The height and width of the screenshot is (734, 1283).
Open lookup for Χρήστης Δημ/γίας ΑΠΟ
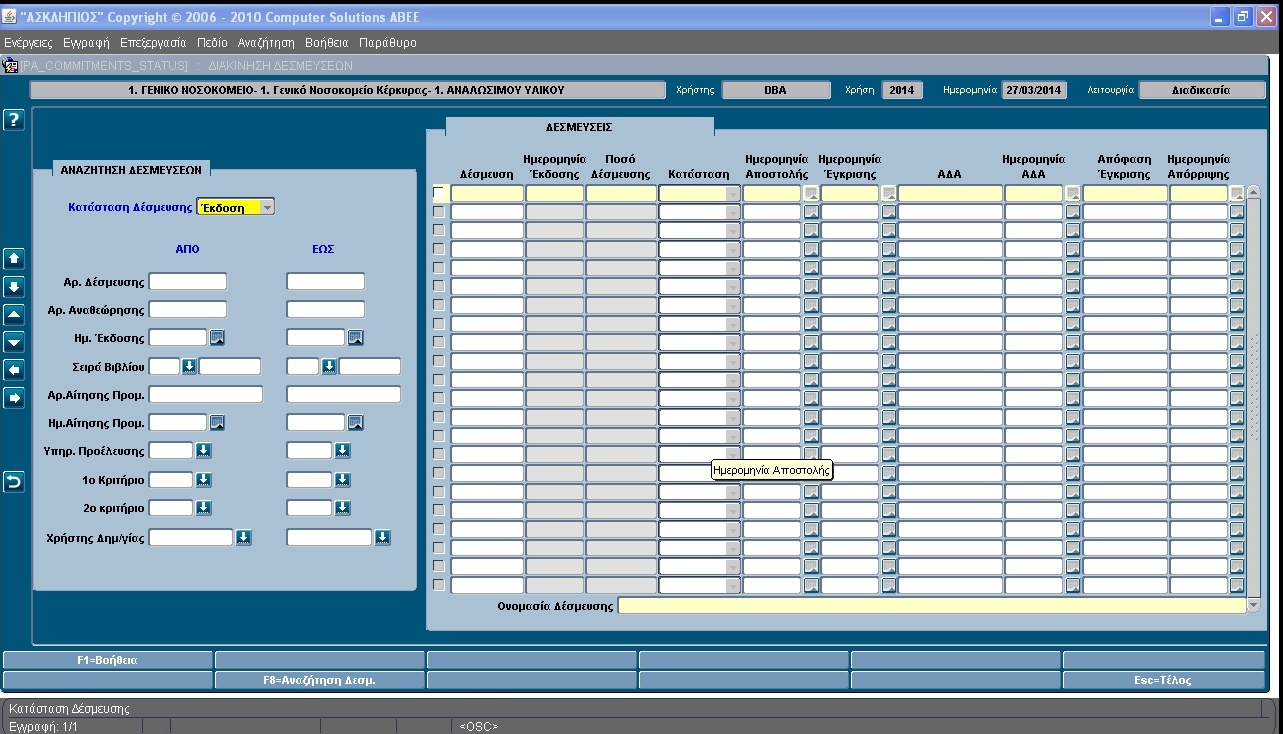pyautogui.click(x=243, y=537)
